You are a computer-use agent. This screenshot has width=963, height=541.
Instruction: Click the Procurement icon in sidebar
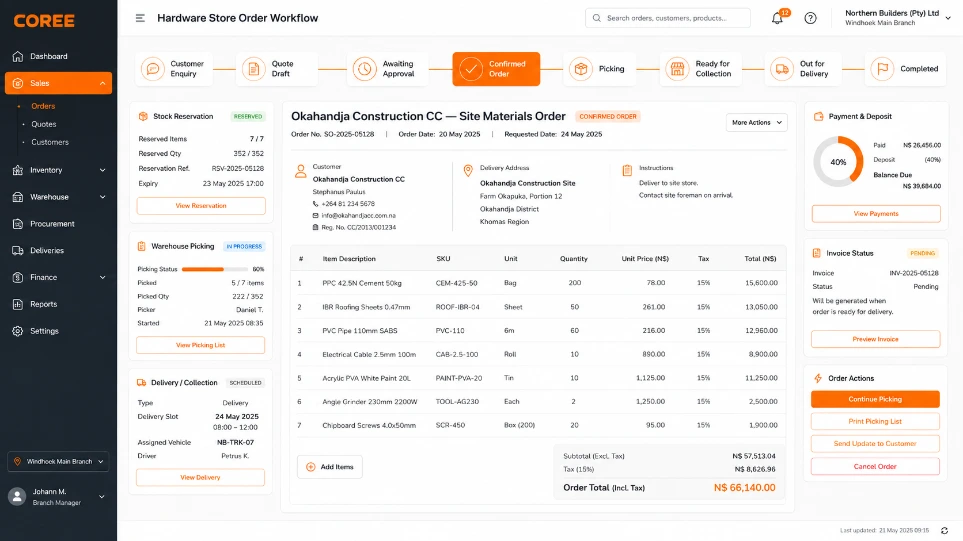coord(18,224)
